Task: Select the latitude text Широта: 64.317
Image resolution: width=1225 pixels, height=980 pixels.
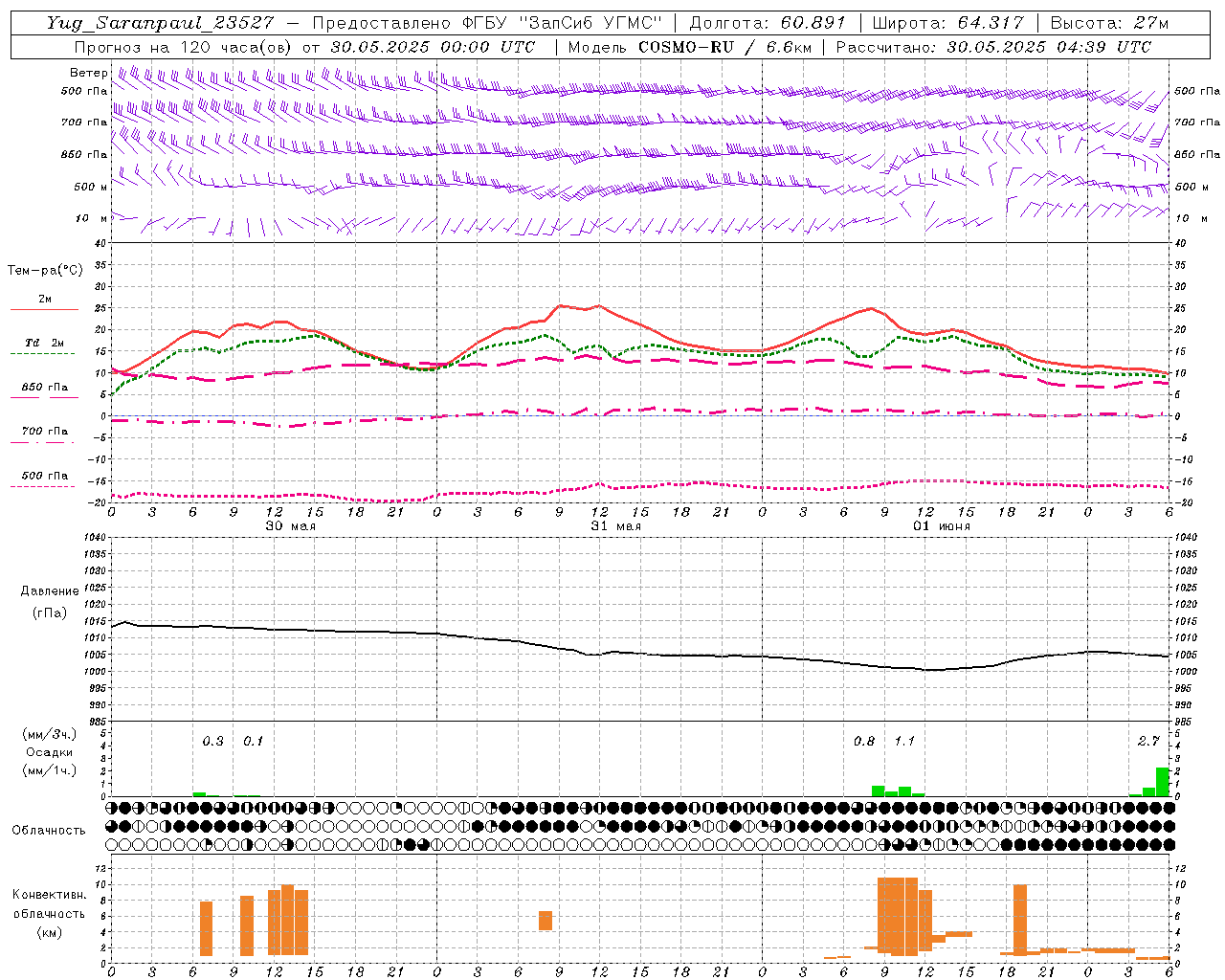Action: coord(947,23)
